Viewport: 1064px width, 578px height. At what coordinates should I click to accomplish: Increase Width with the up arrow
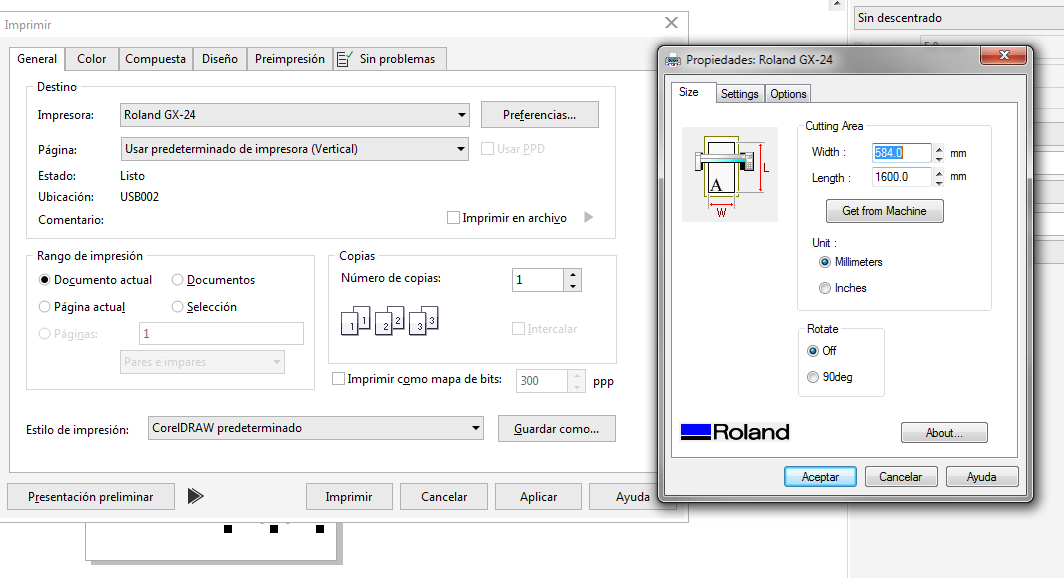tap(939, 149)
